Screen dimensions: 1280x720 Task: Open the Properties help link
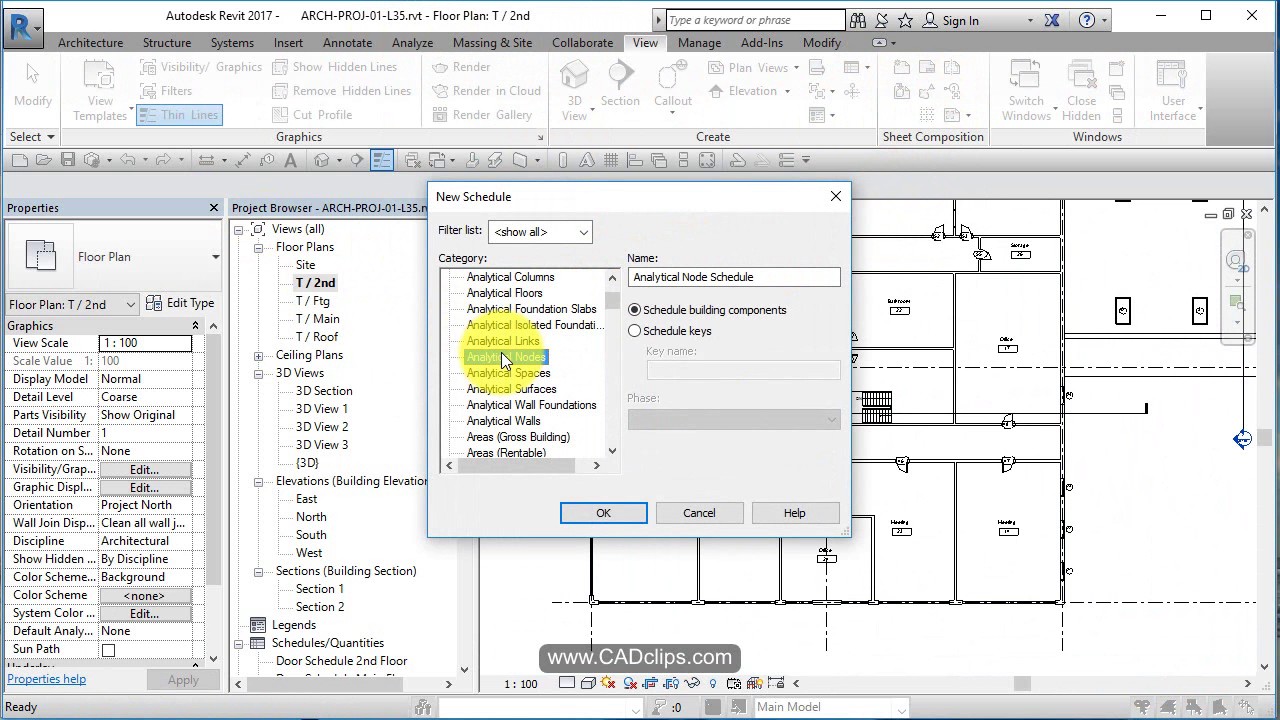(47, 679)
